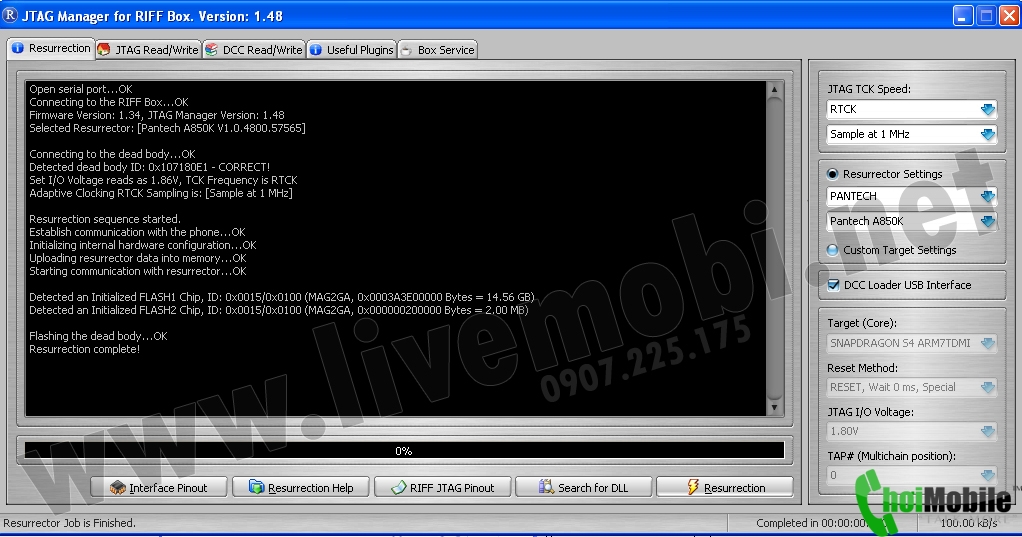Click the 'Resurrector Job is Finished.' status text
This screenshot has height=537, width=1022.
pyautogui.click(x=70, y=523)
